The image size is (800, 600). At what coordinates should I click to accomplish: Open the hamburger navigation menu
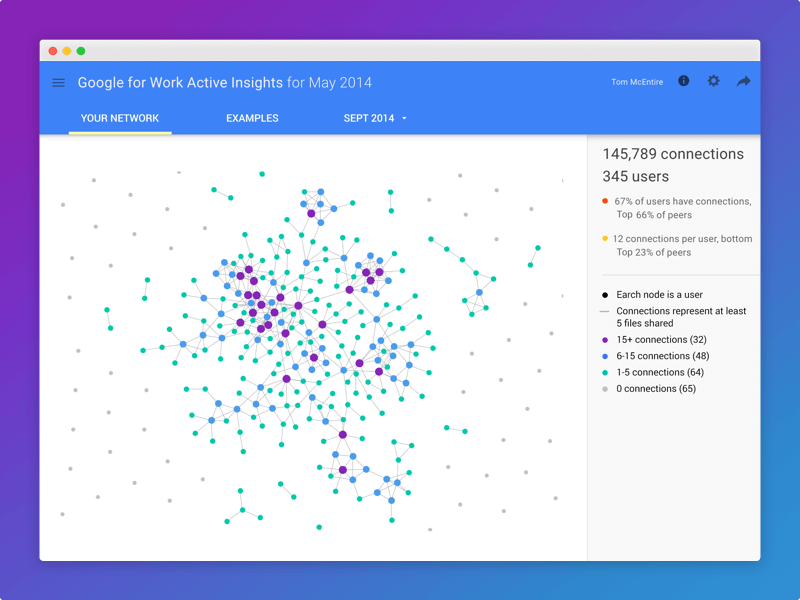pyautogui.click(x=58, y=83)
